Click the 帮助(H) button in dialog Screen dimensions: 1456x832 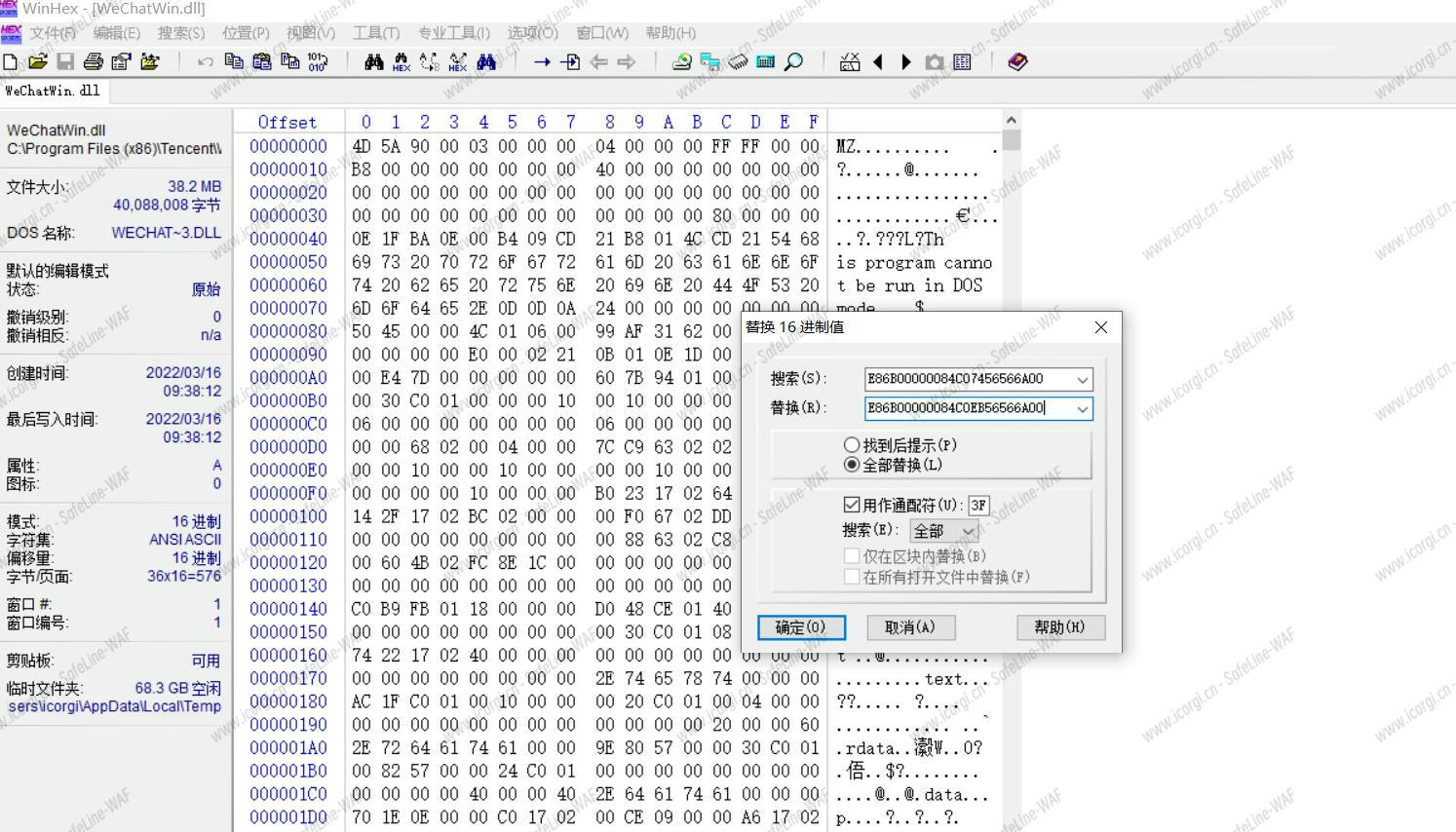point(1059,627)
